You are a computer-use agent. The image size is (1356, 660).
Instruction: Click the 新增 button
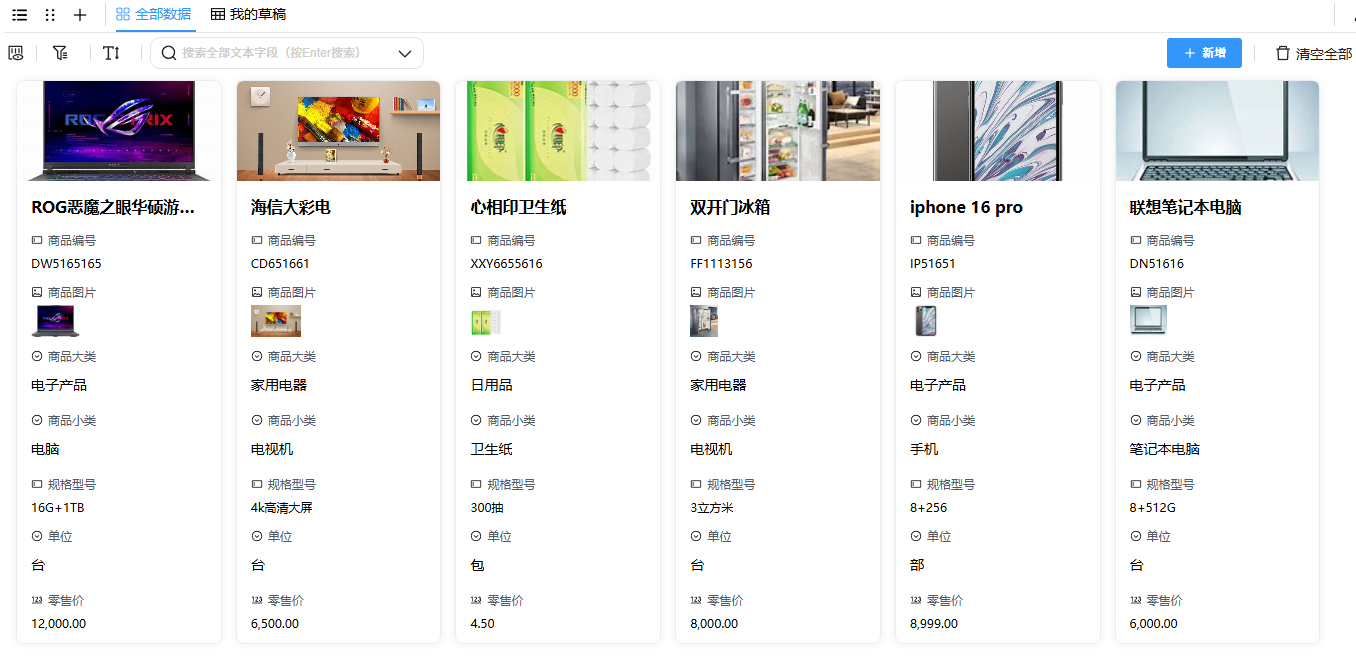coord(1204,53)
